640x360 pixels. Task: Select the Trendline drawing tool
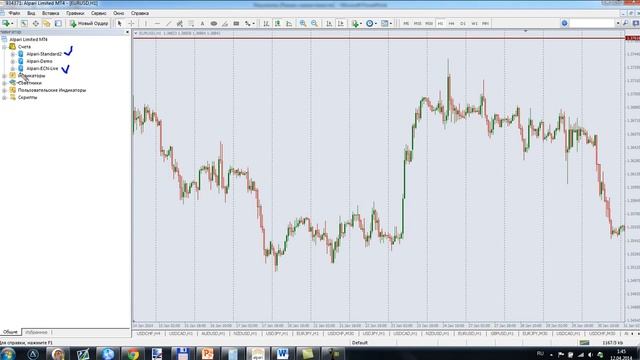[x=168, y=24]
